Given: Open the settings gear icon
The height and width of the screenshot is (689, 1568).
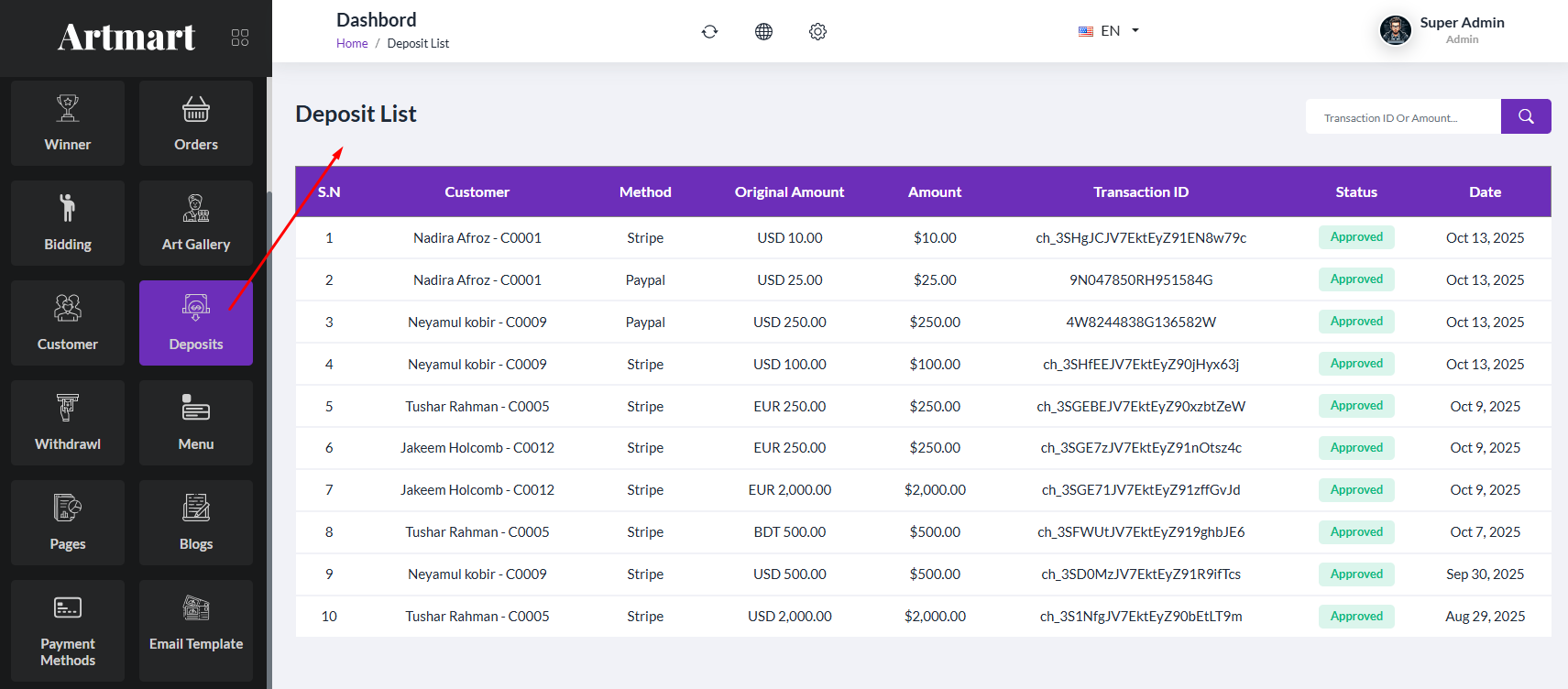Looking at the screenshot, I should 817,32.
